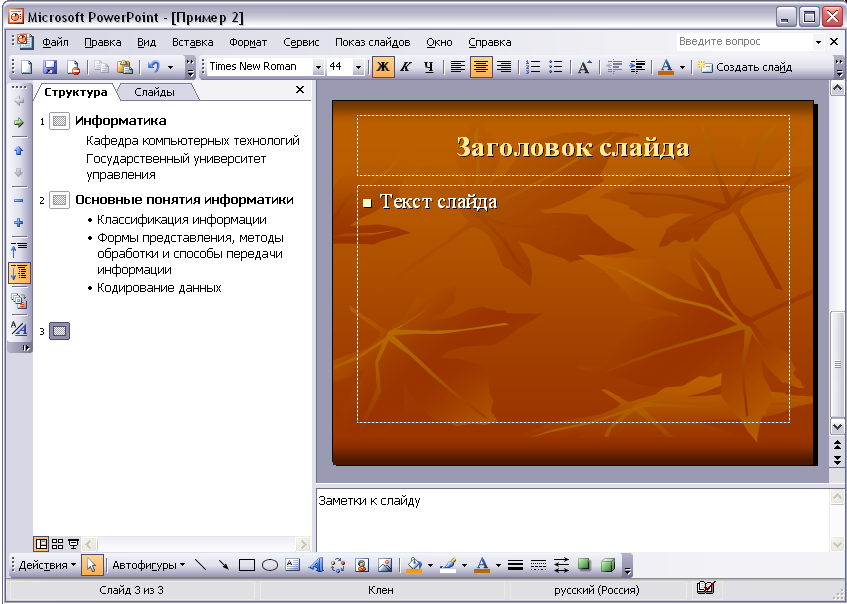Click outline text Кодирование данных
The width and height of the screenshot is (847, 604).
coord(159,288)
